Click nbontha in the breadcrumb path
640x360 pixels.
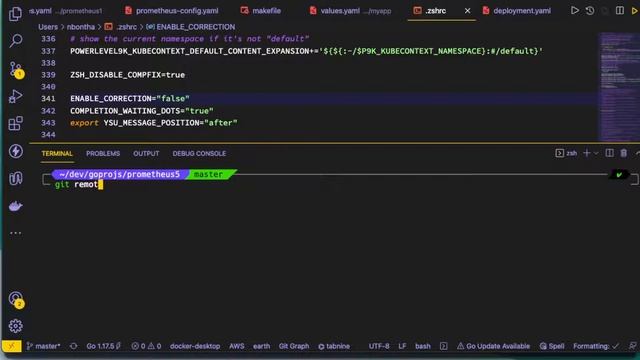pyautogui.click(x=80, y=27)
